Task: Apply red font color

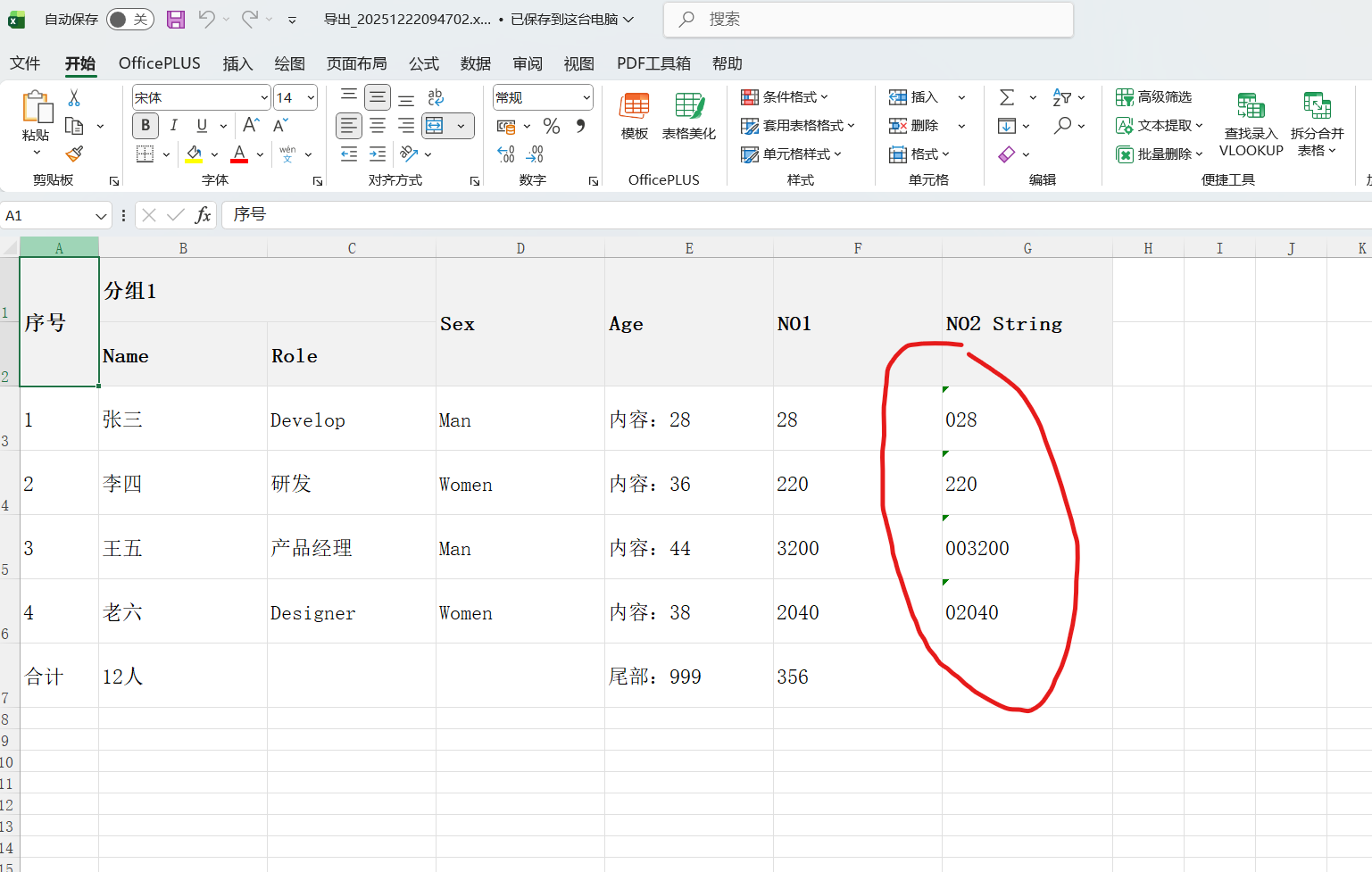Action: tap(239, 154)
